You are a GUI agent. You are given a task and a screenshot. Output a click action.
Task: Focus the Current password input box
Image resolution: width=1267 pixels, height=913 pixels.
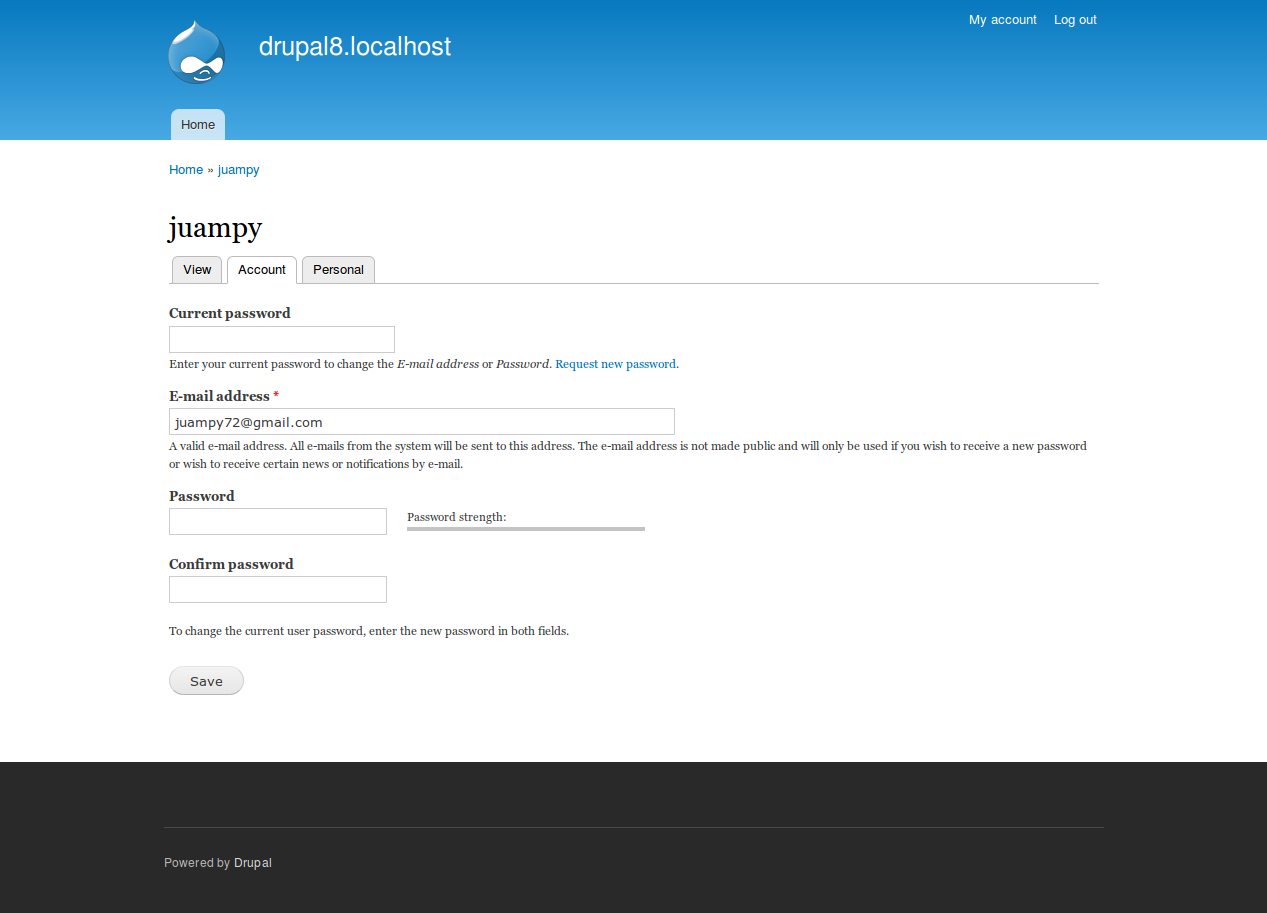[x=282, y=339]
